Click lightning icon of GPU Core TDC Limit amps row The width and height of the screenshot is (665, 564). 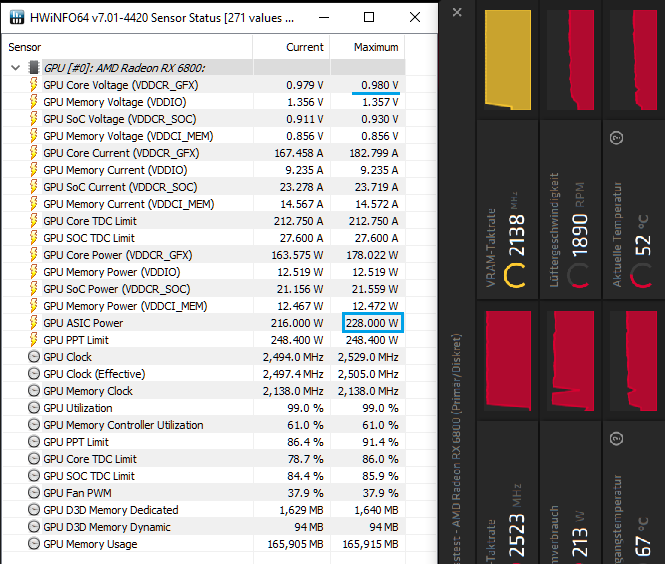point(34,221)
